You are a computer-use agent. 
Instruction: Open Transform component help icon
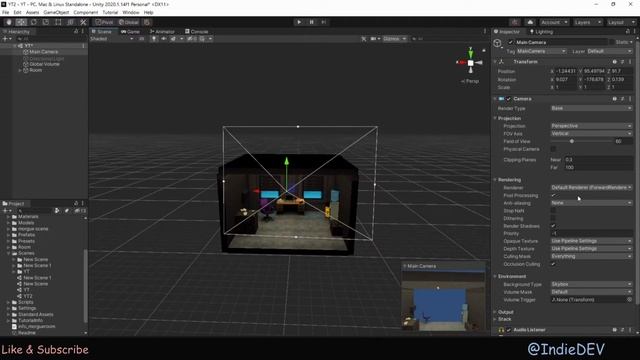click(614, 62)
